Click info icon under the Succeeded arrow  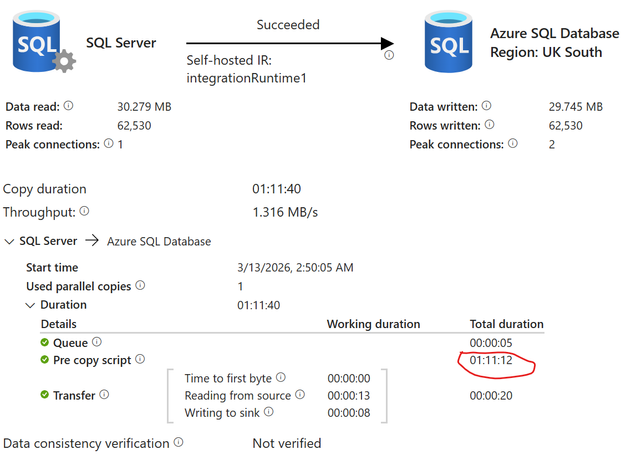[389, 55]
